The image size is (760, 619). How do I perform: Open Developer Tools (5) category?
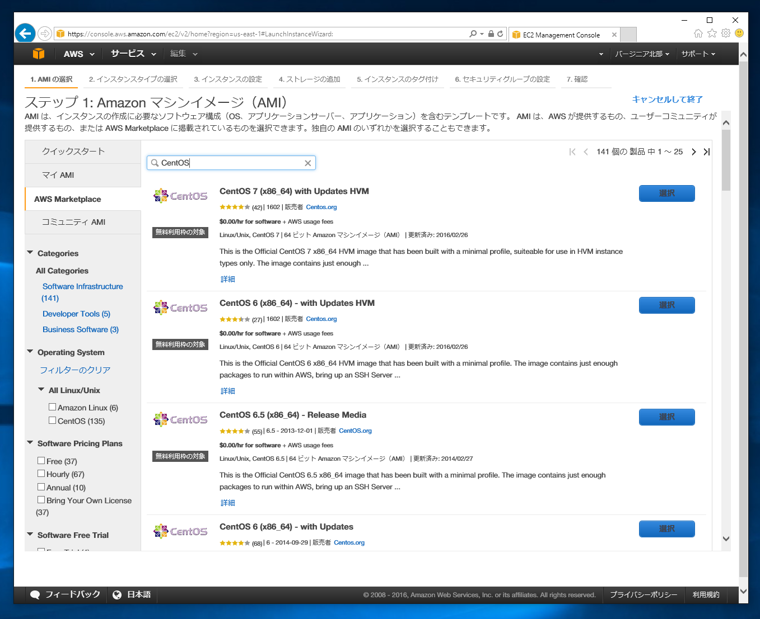click(76, 314)
